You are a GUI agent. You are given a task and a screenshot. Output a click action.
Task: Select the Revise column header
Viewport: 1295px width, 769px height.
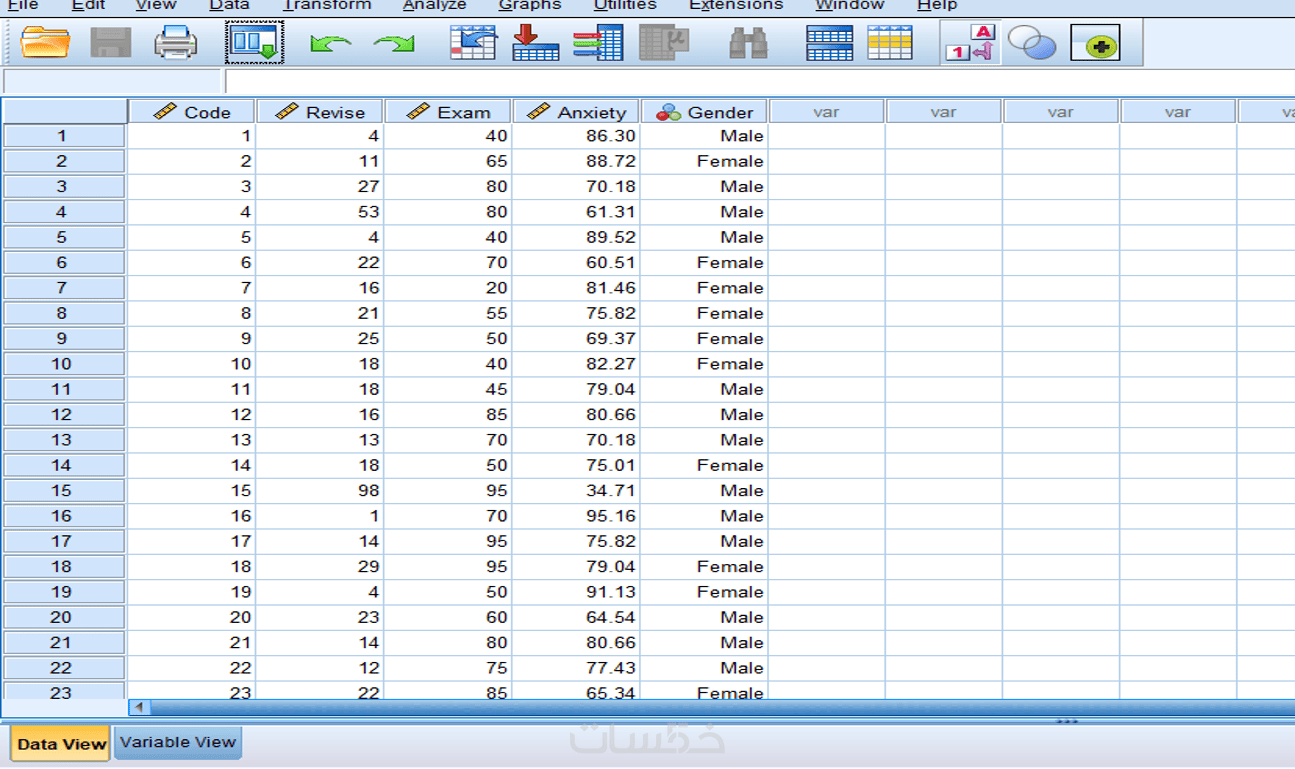point(320,112)
